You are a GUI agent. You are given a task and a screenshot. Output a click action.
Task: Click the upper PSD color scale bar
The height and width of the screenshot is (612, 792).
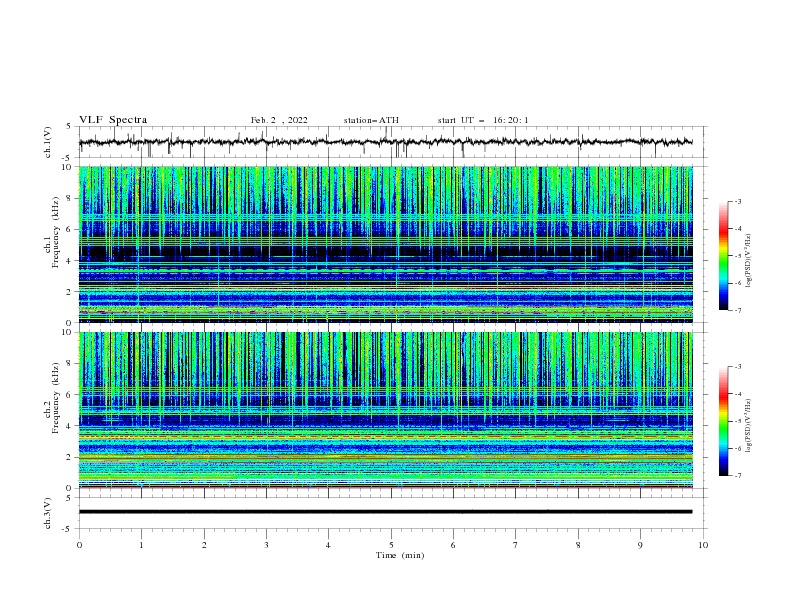tap(723, 255)
